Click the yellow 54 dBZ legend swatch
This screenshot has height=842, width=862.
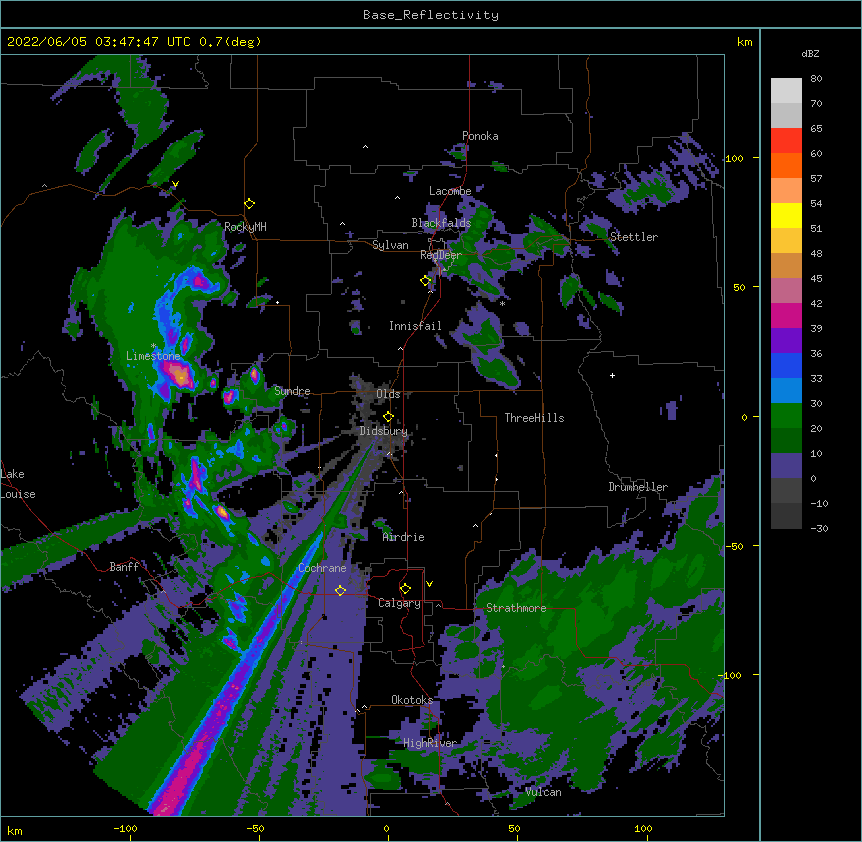[x=786, y=215]
